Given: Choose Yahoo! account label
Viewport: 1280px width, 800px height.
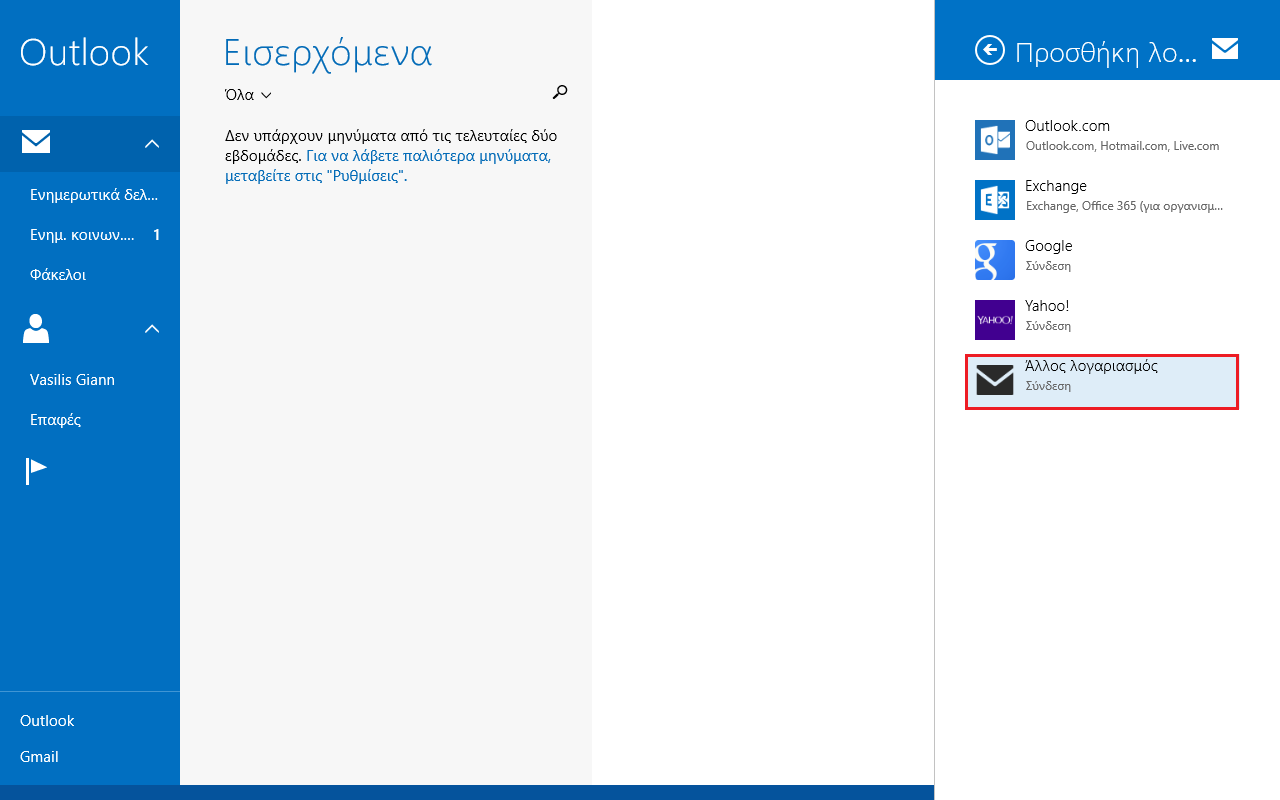Looking at the screenshot, I should point(1047,306).
